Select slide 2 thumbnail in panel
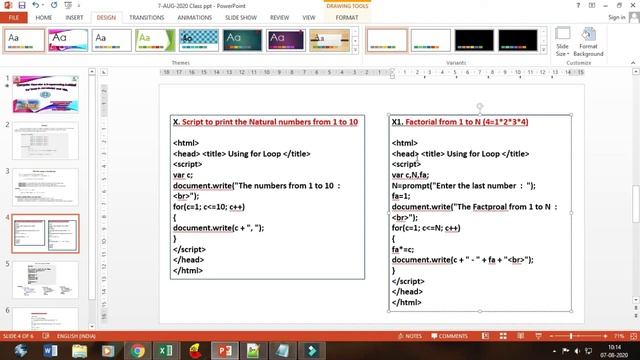Screen dimensions: 640x360 pyautogui.click(x=45, y=140)
